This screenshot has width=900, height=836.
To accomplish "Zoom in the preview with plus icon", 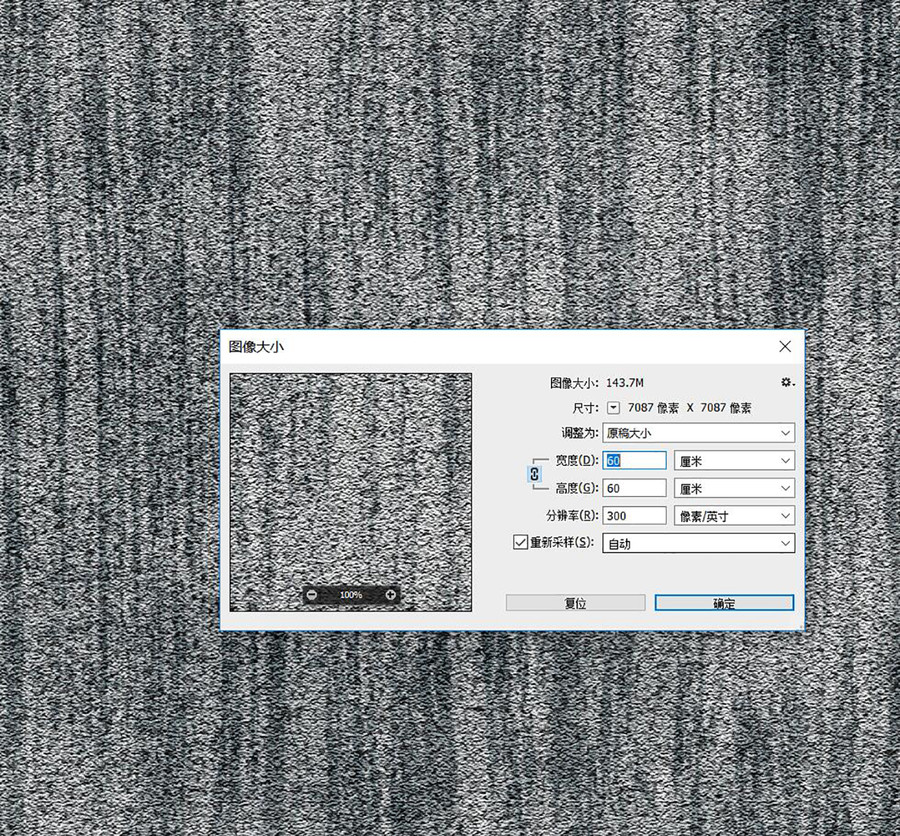I will point(390,595).
